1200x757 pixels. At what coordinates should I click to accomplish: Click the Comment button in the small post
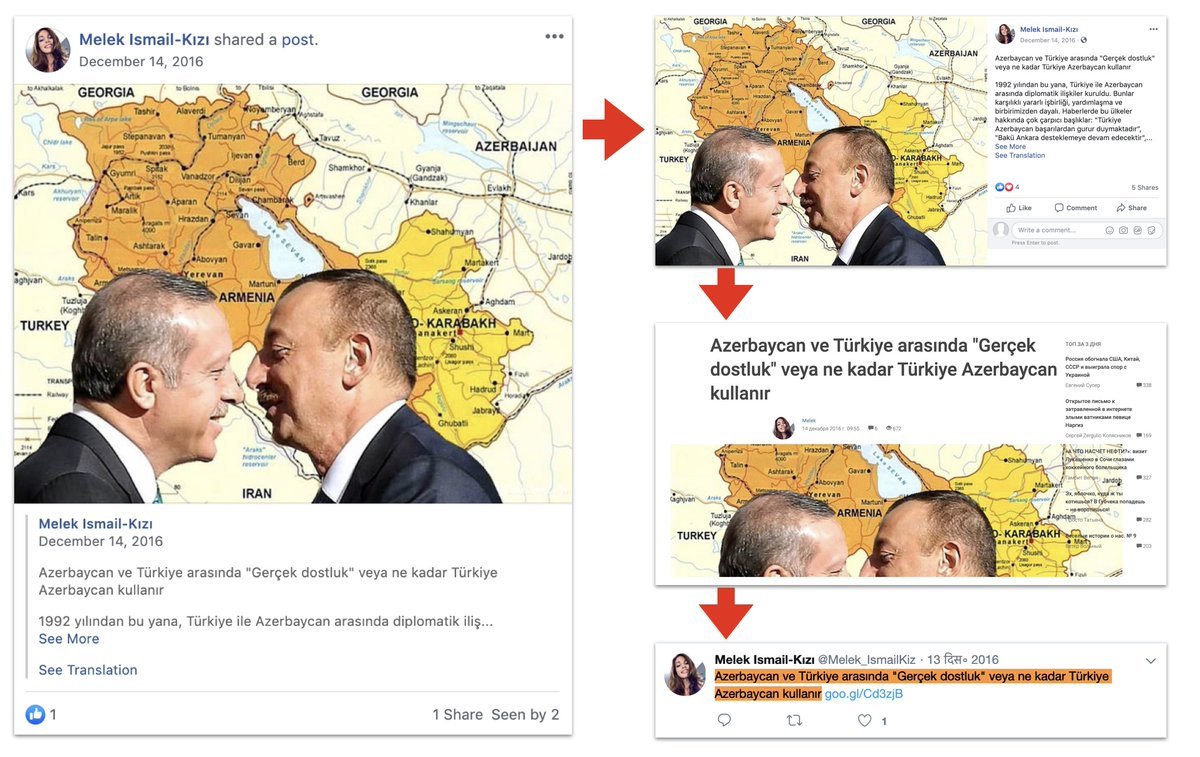pos(1075,208)
